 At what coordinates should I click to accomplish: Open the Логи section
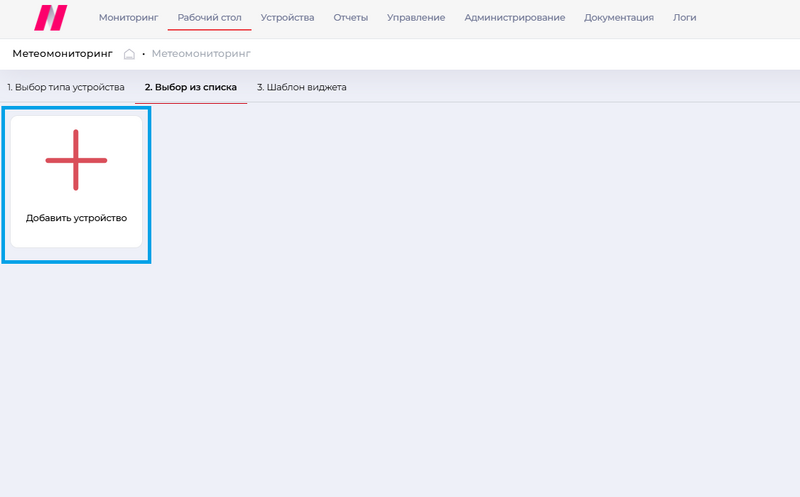[684, 17]
